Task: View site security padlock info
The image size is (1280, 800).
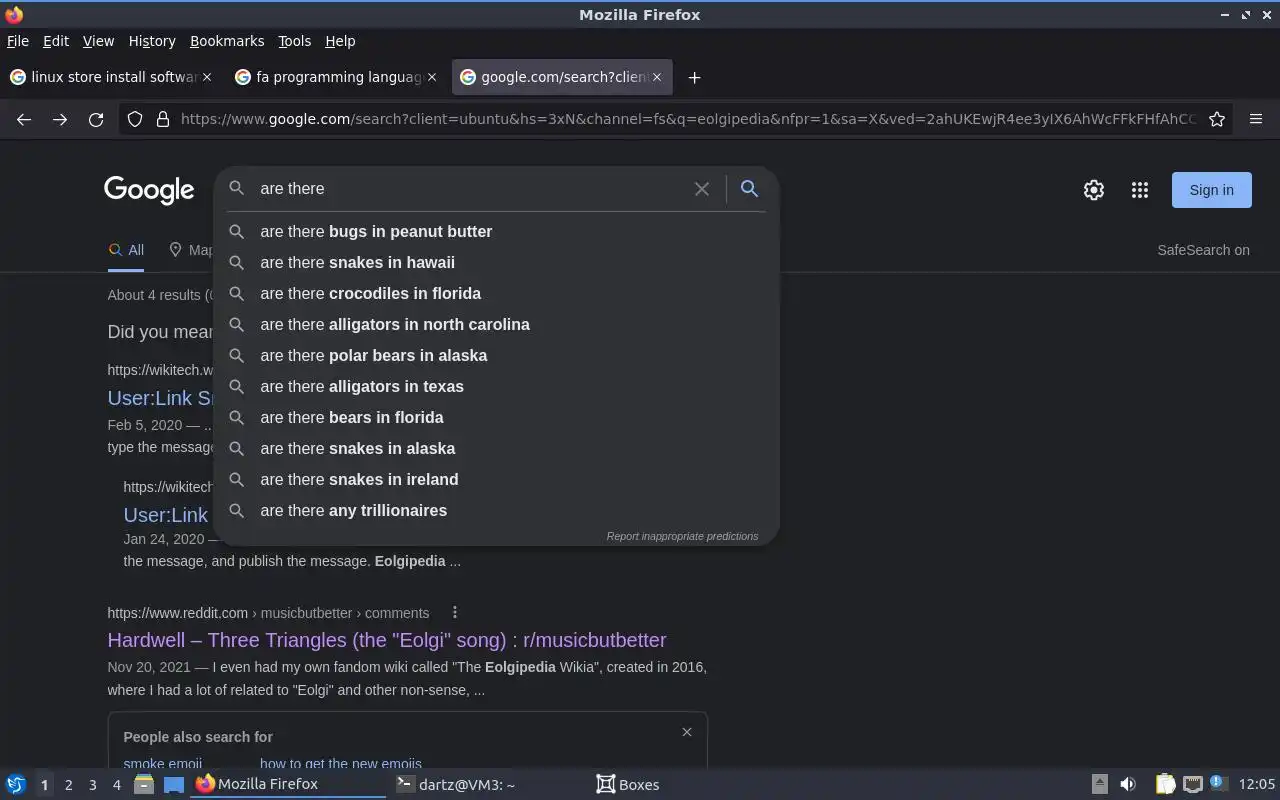Action: (x=163, y=119)
